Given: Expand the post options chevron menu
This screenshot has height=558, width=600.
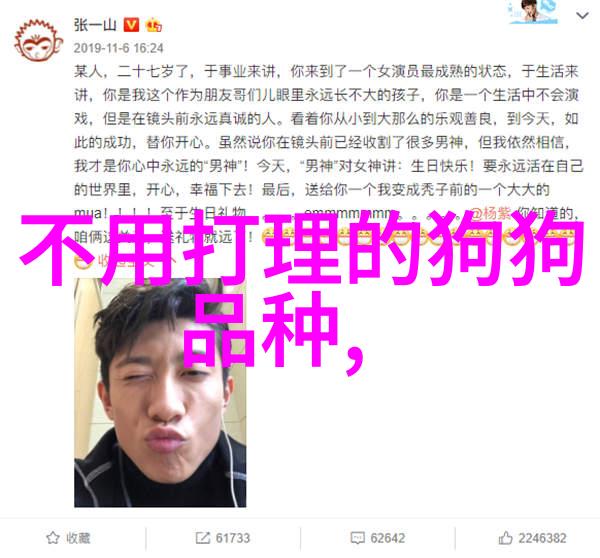Looking at the screenshot, I should coord(582,16).
